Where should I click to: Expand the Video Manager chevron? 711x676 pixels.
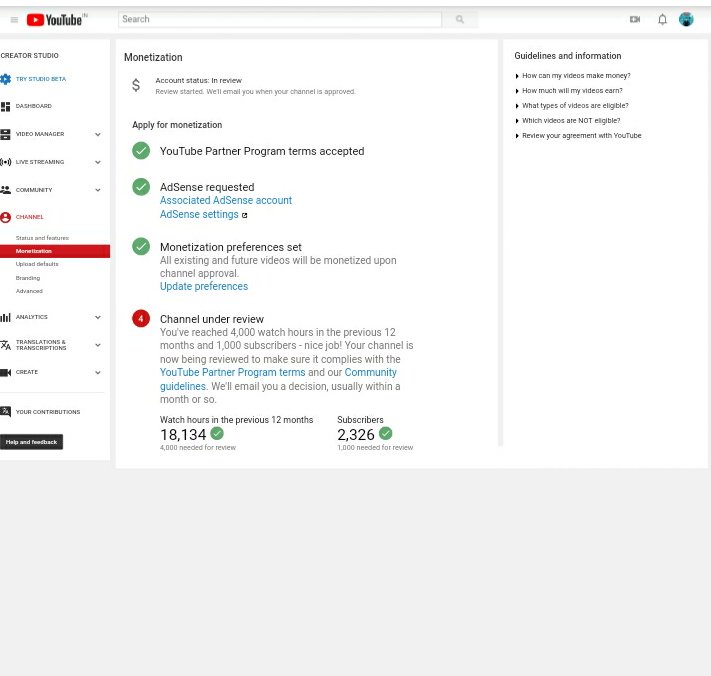97,134
